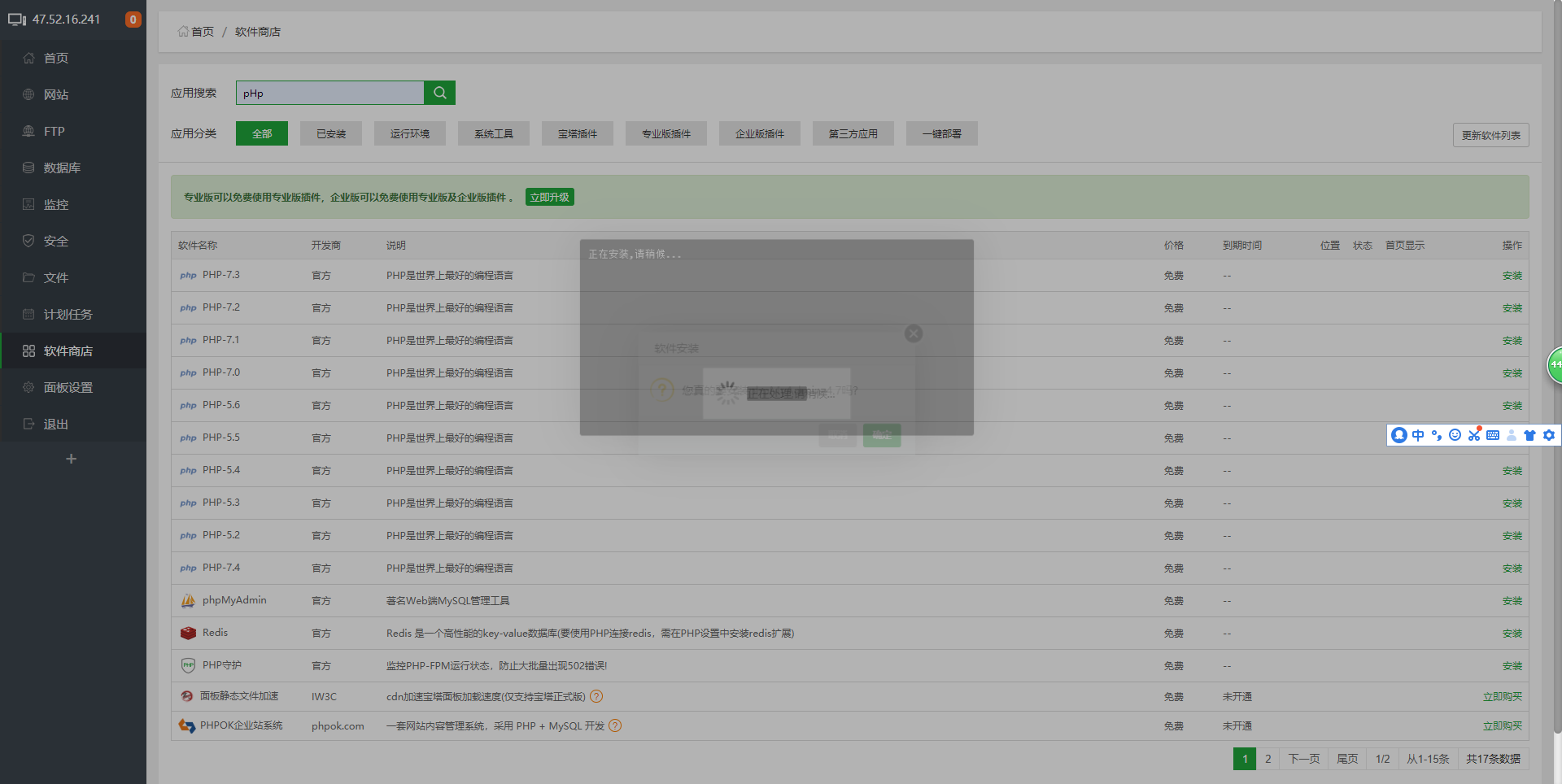Click the app search input field

click(x=329, y=93)
